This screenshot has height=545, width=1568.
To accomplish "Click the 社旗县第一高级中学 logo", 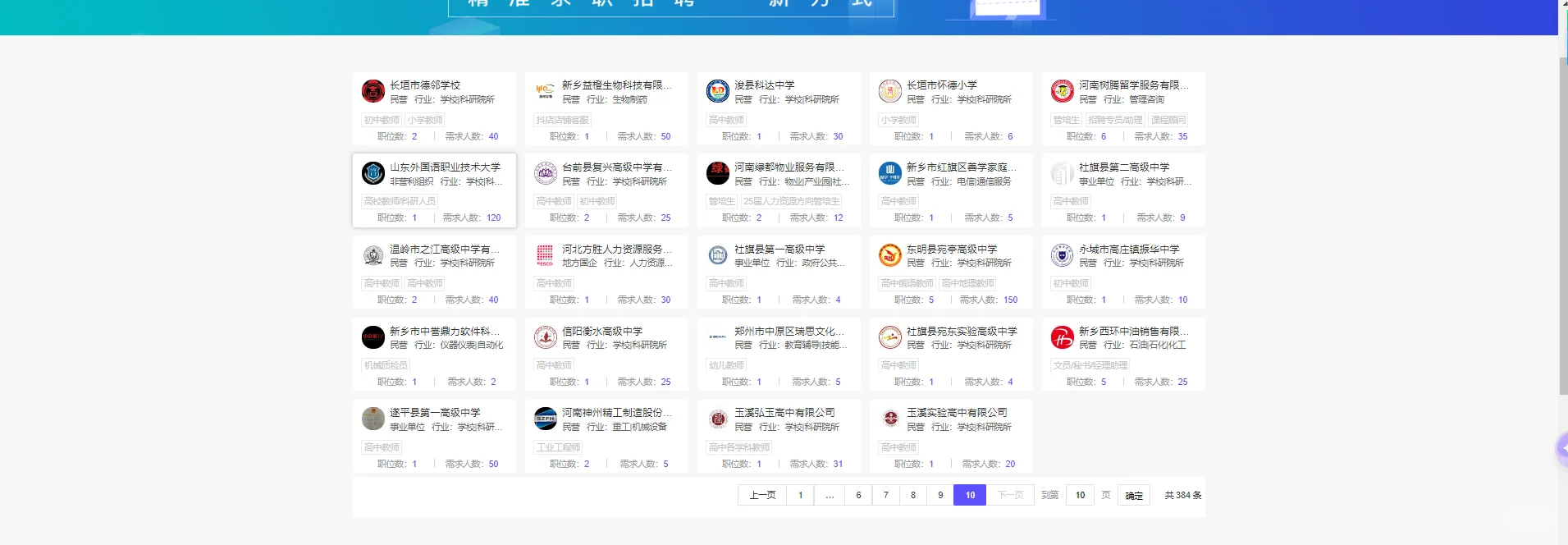I will (x=718, y=255).
